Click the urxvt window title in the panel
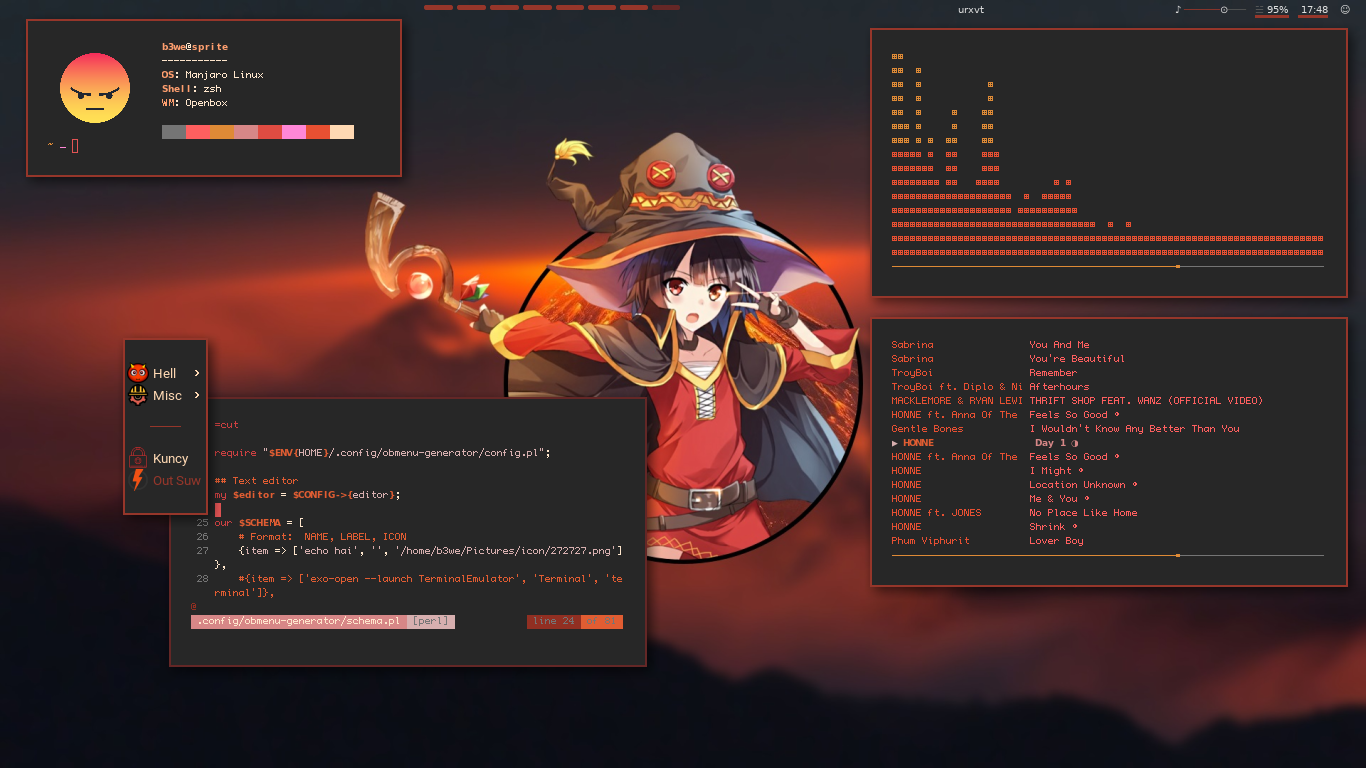The height and width of the screenshot is (768, 1366). click(x=971, y=10)
